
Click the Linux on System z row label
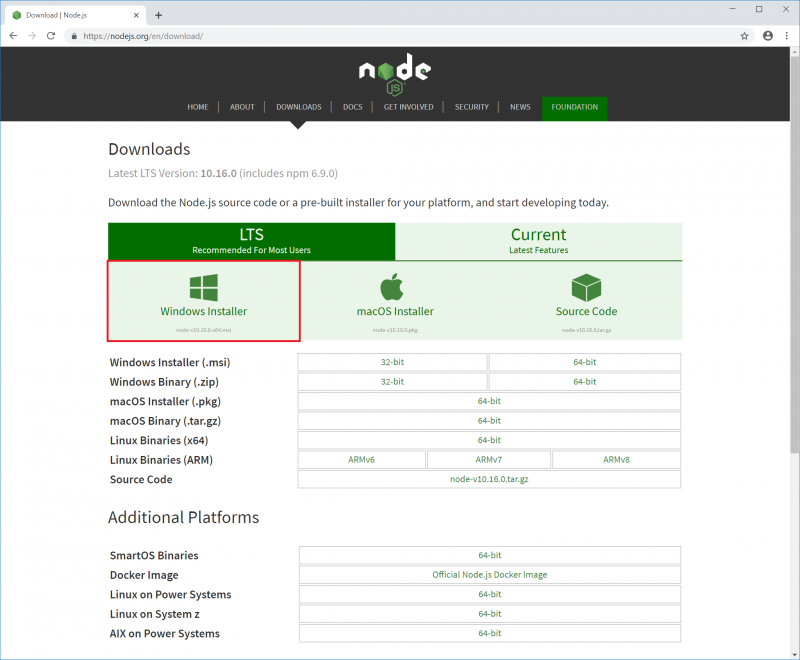(155, 614)
